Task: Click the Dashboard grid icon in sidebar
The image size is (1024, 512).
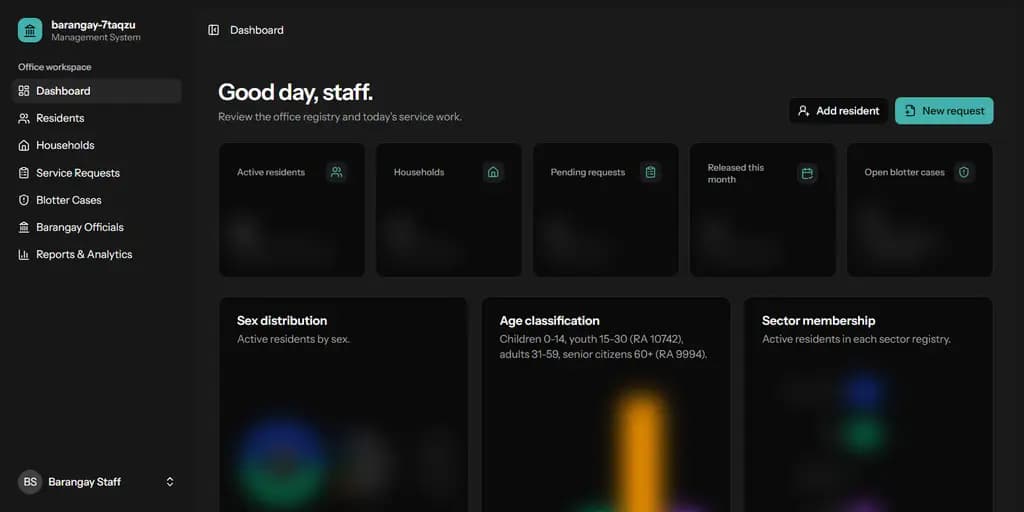Action: pyautogui.click(x=24, y=91)
